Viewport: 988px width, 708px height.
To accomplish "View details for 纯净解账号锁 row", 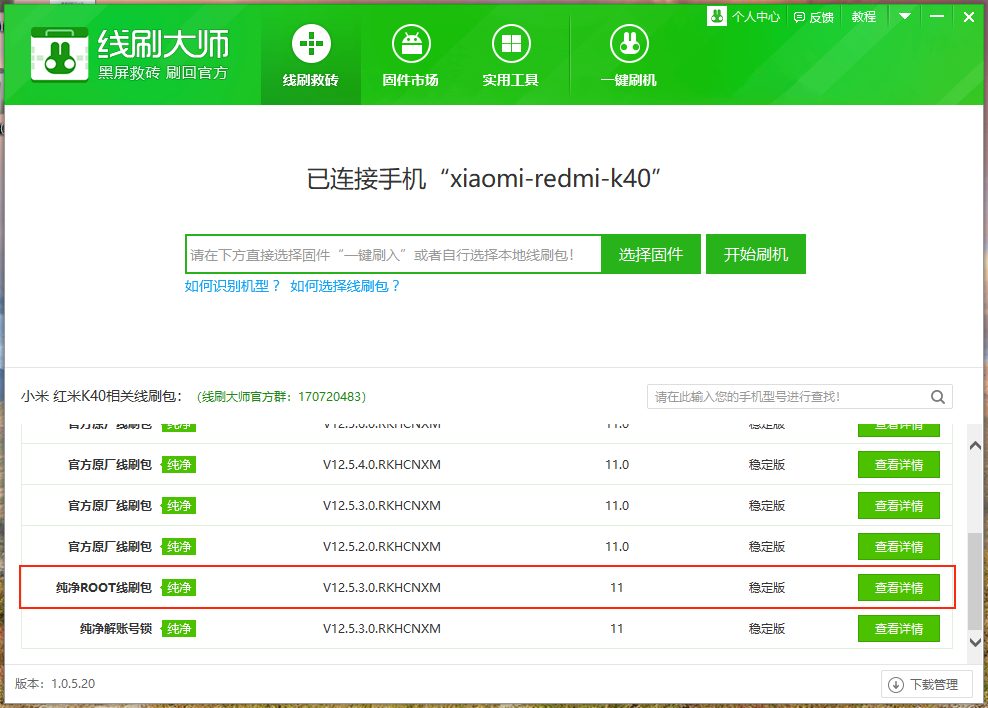I will pos(898,629).
